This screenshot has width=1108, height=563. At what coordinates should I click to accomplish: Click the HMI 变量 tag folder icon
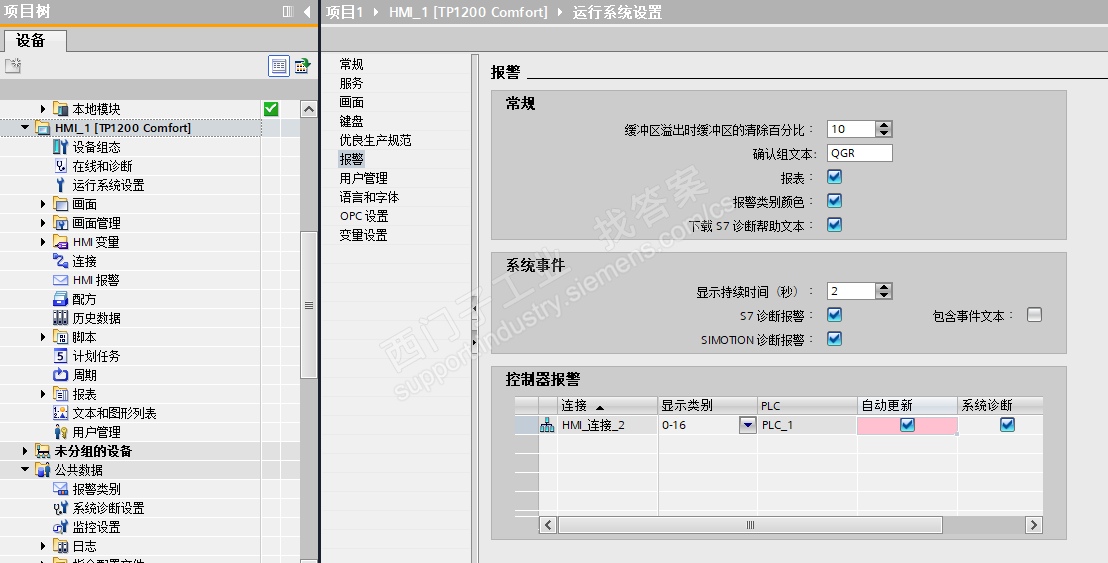[x=61, y=242]
